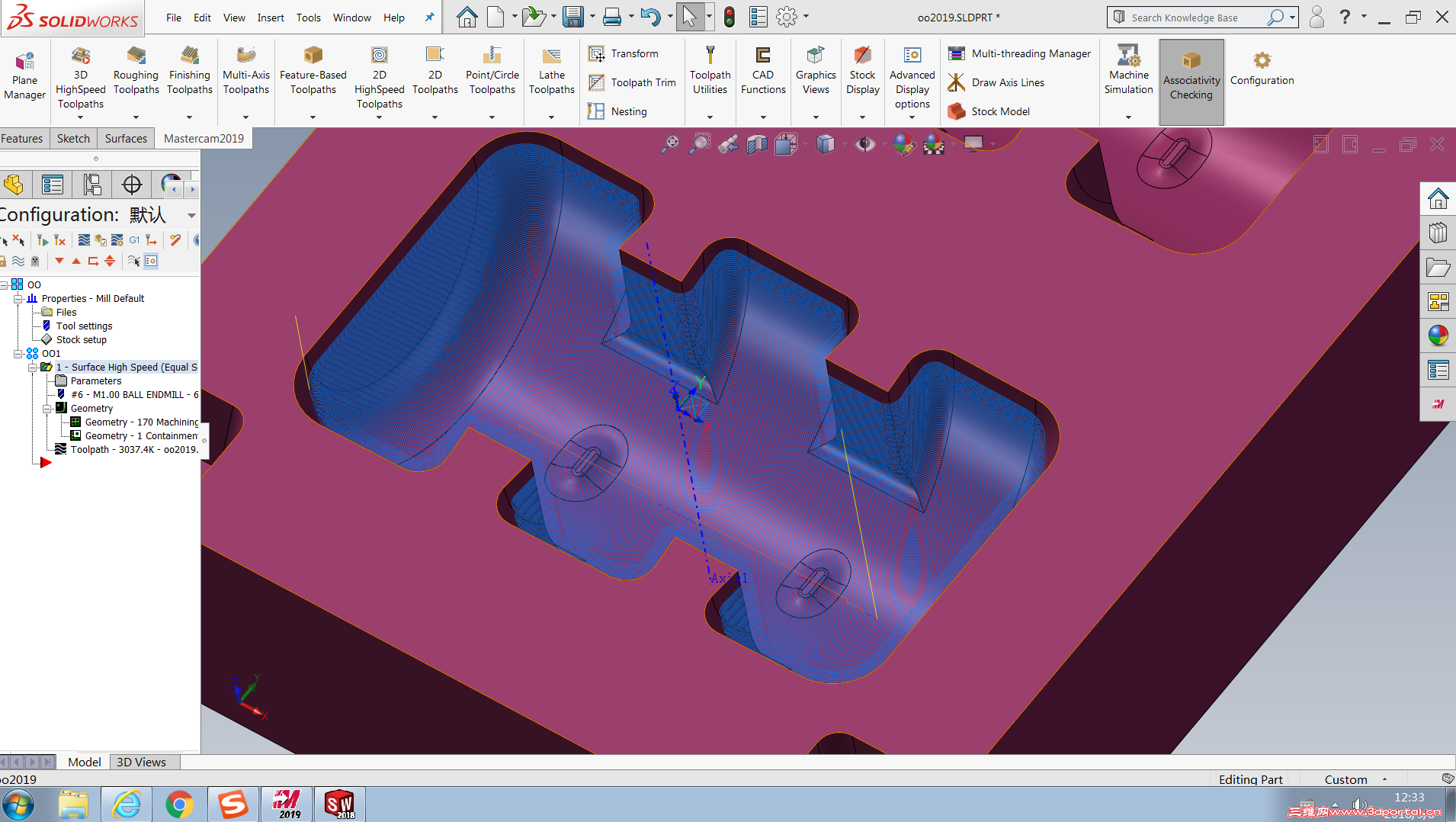
Task: Toggle Associativity Checking
Action: click(x=1191, y=82)
